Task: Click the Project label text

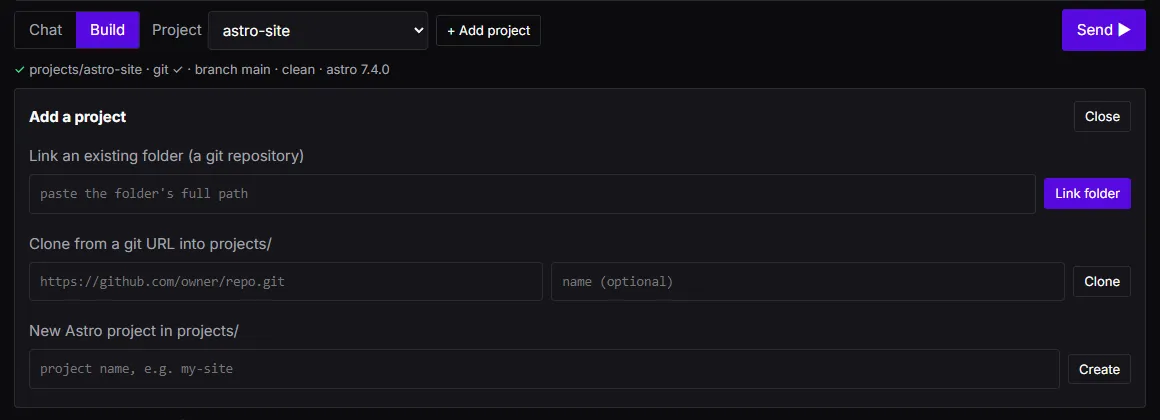Action: (177, 30)
